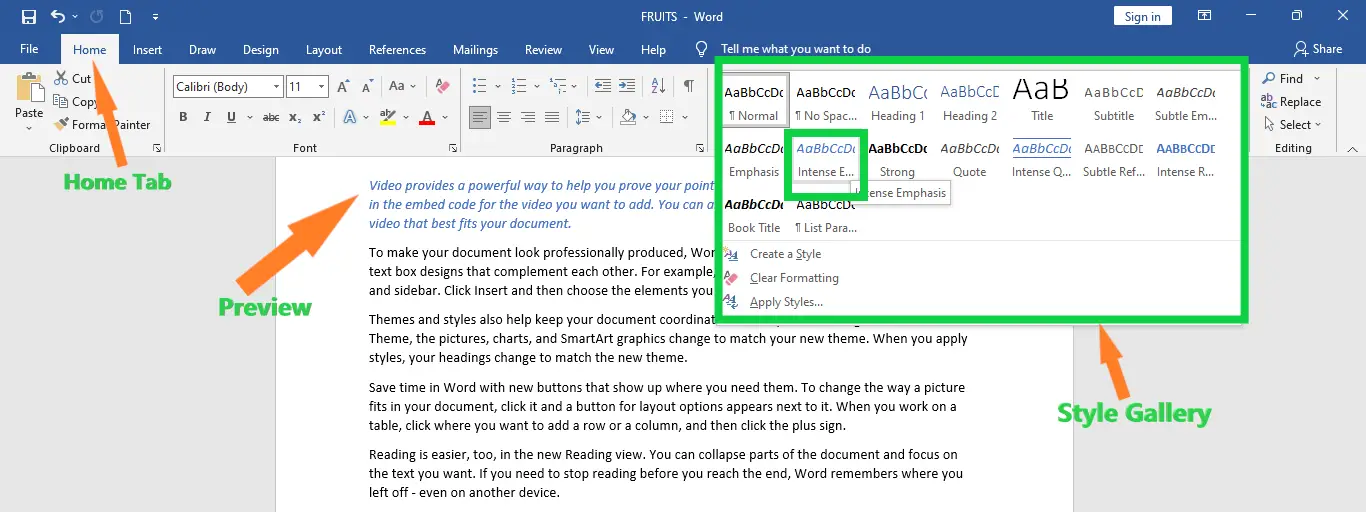The image size is (1366, 512).
Task: Toggle Underline formatting
Action: 232,117
